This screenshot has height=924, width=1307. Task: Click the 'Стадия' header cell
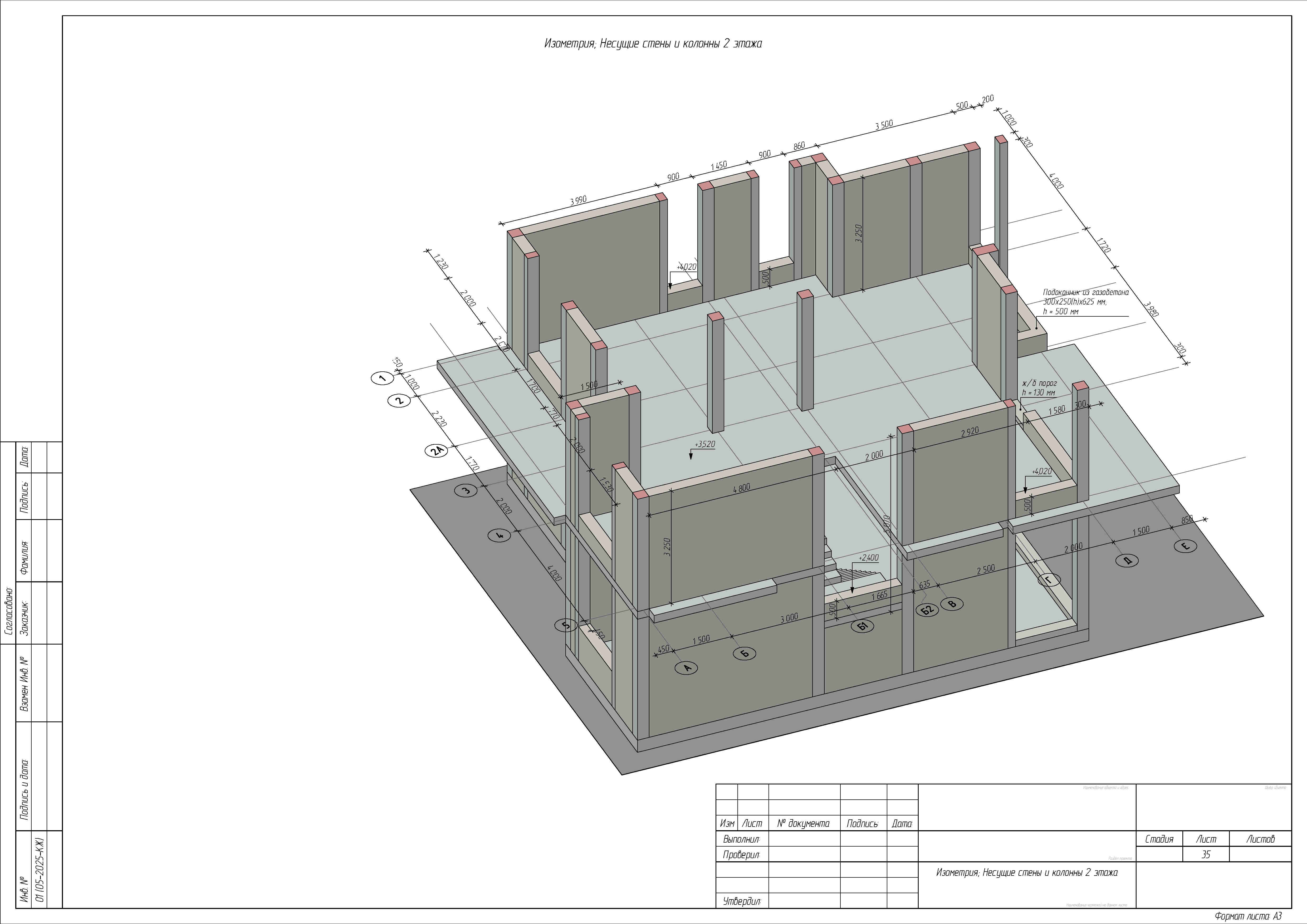pyautogui.click(x=1159, y=839)
